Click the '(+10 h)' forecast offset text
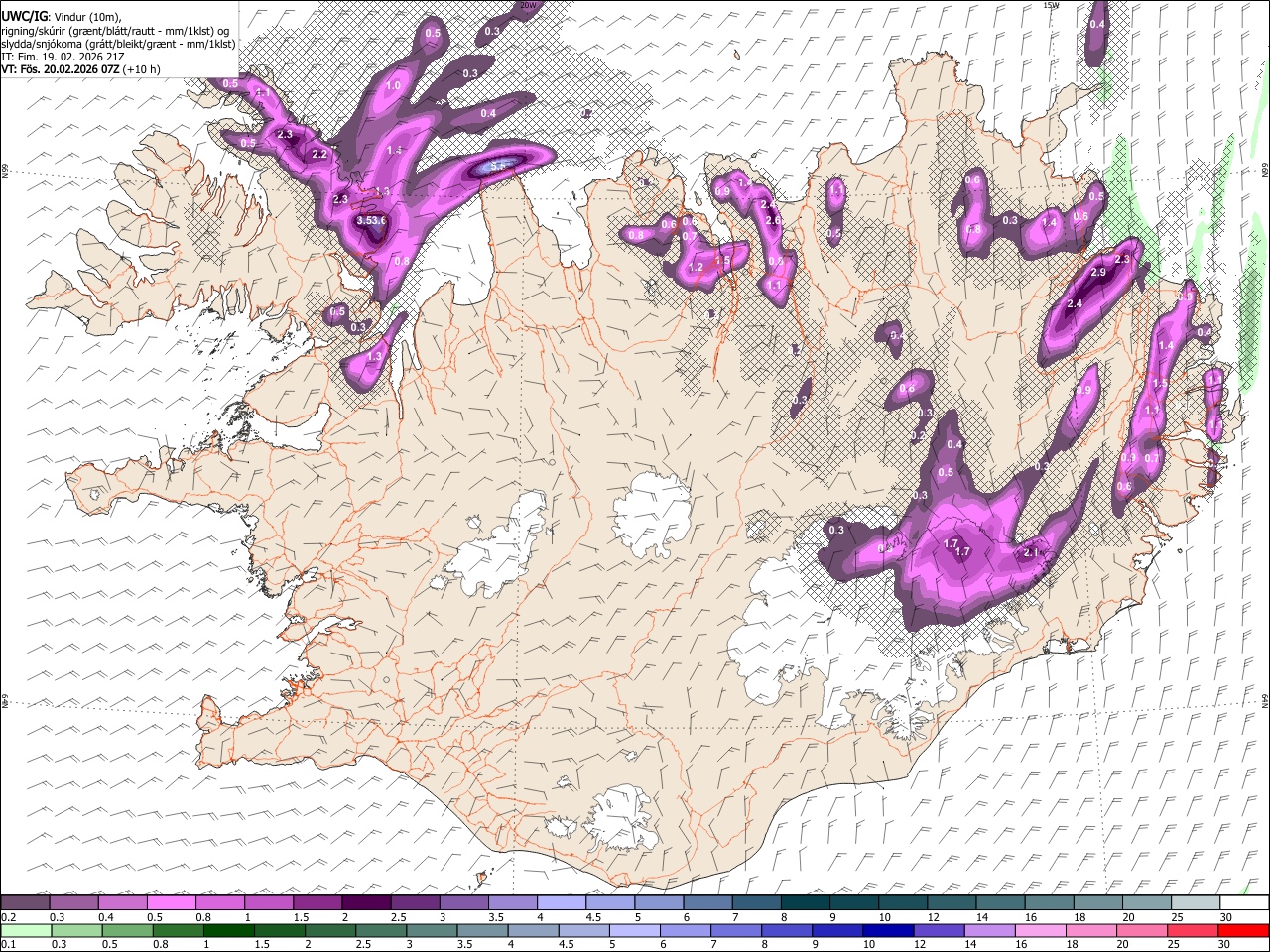Viewport: 1270px width, 952px height. pos(142,69)
